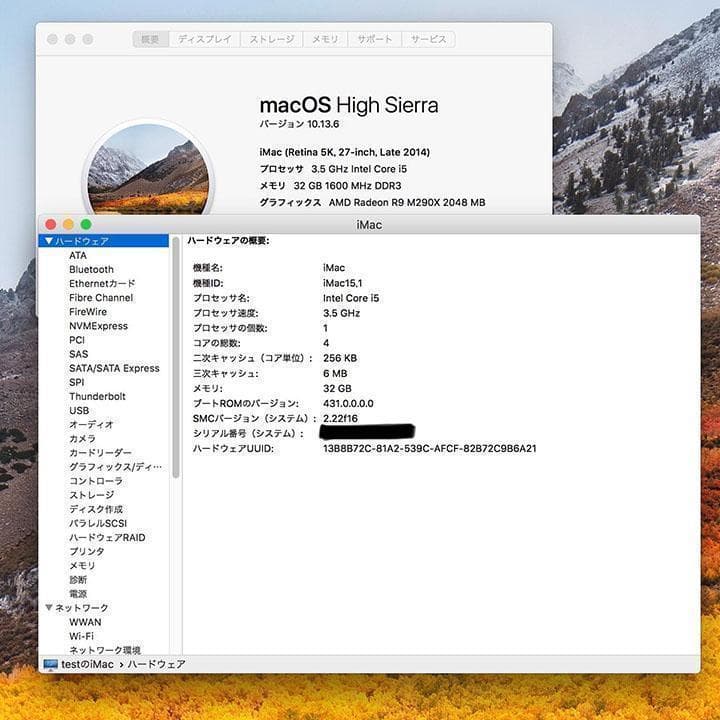The width and height of the screenshot is (720, 720).
Task: Select 電源 in the sidebar
Action: 78,594
